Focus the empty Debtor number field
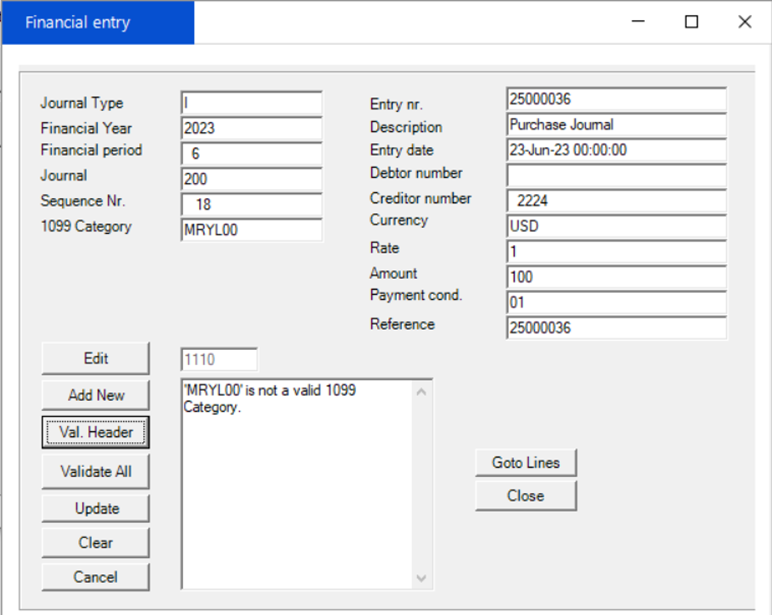 pyautogui.click(x=615, y=175)
